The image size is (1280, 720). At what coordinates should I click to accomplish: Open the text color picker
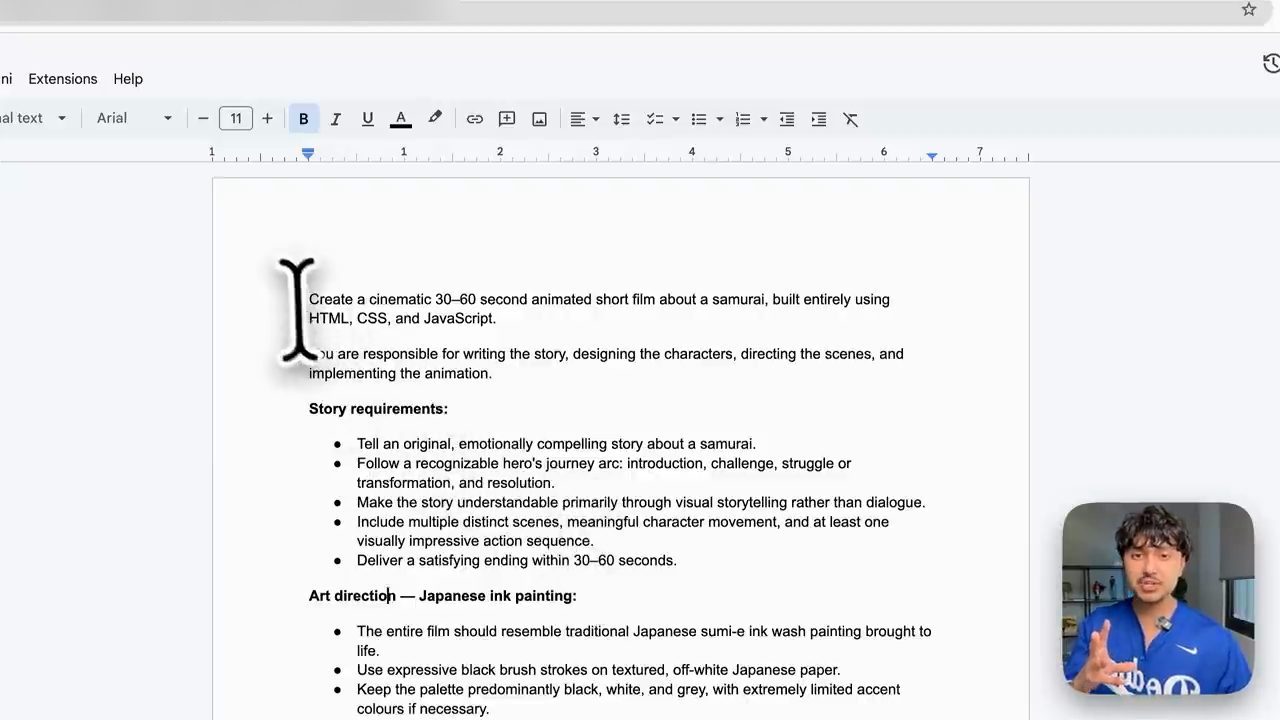(x=400, y=119)
